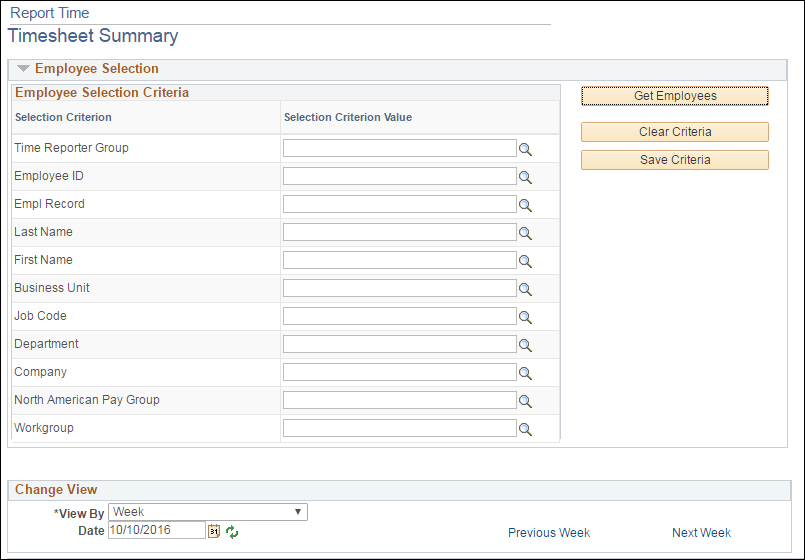Click the Get Employees button

pyautogui.click(x=675, y=96)
